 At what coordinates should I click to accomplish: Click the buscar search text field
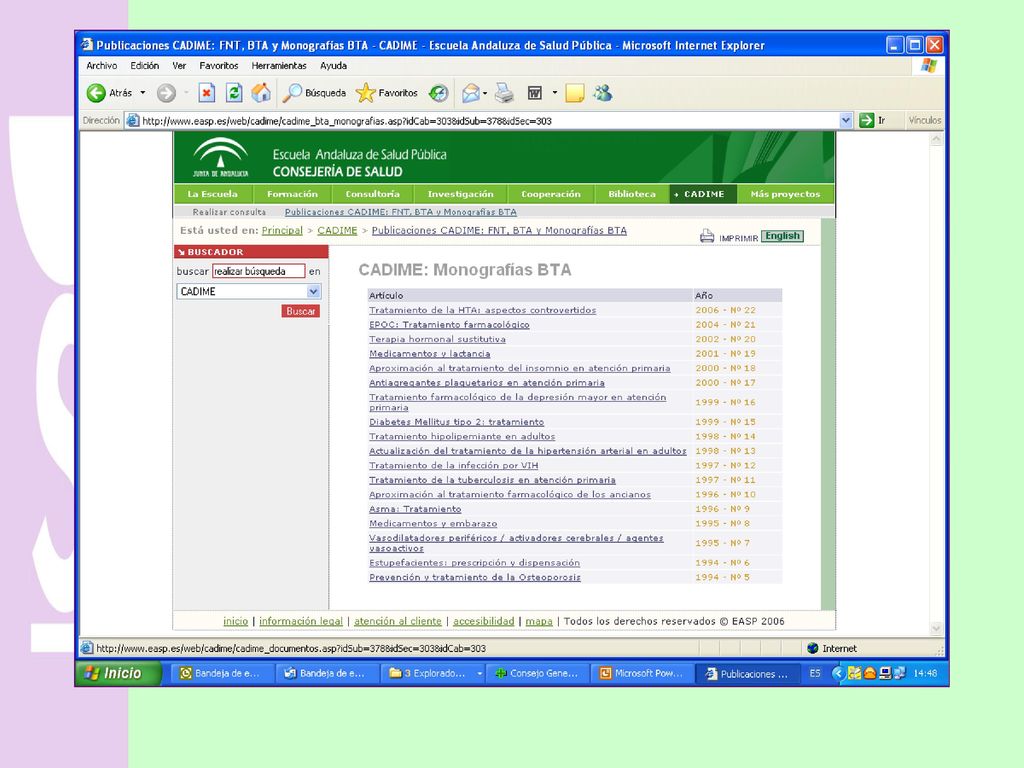259,271
